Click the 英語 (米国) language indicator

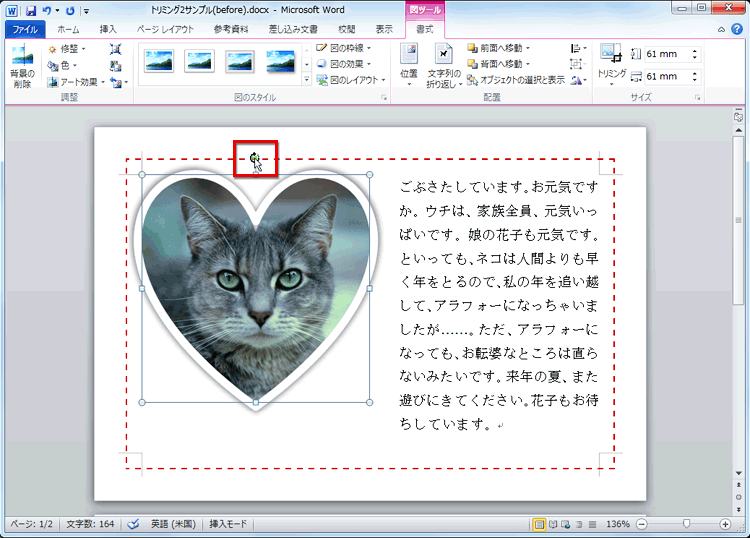click(x=173, y=524)
